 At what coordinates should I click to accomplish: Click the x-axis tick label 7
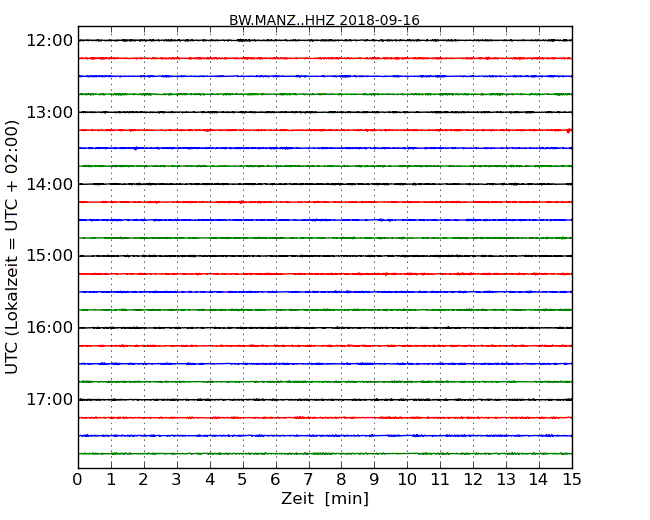(x=308, y=480)
